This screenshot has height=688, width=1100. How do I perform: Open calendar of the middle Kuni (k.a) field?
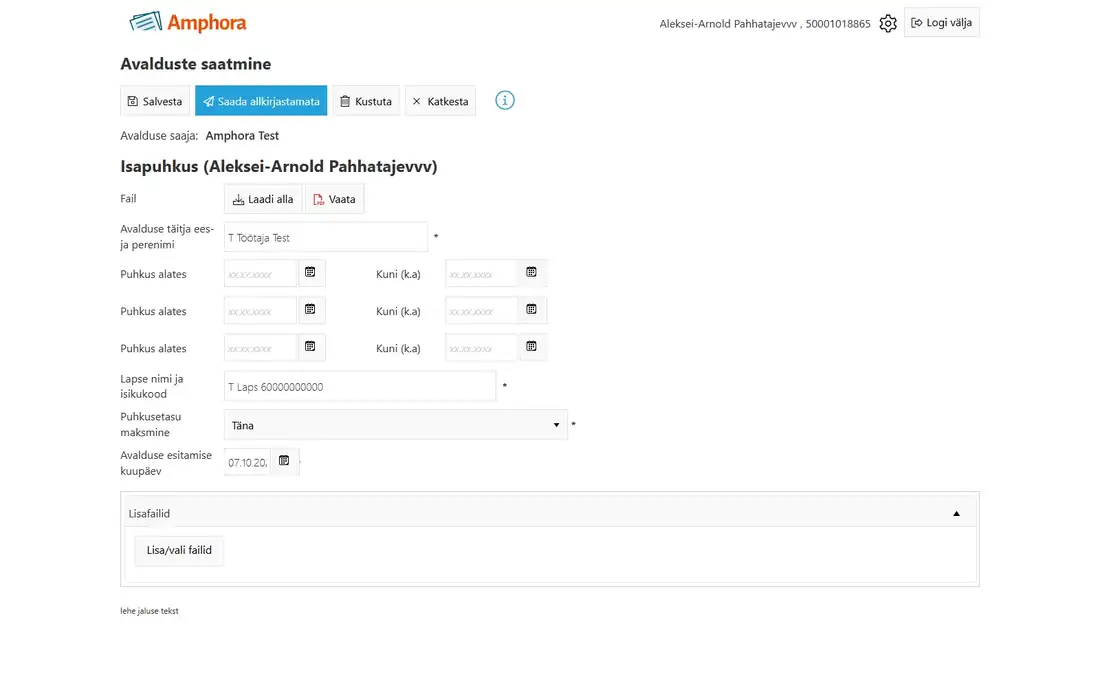(x=532, y=310)
